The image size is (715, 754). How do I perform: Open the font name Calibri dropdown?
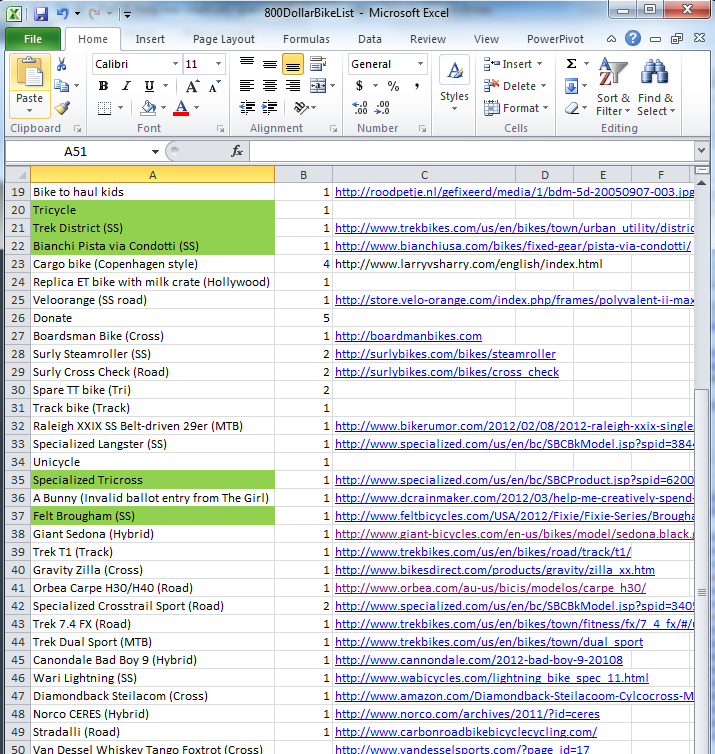(x=176, y=64)
